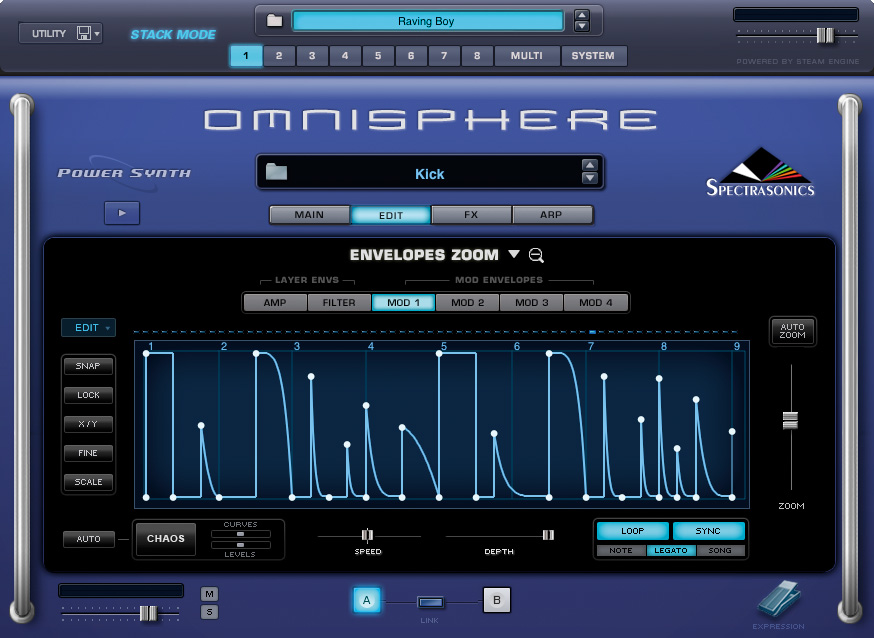
Task: Toggle SYNC mode on
Action: [x=709, y=531]
